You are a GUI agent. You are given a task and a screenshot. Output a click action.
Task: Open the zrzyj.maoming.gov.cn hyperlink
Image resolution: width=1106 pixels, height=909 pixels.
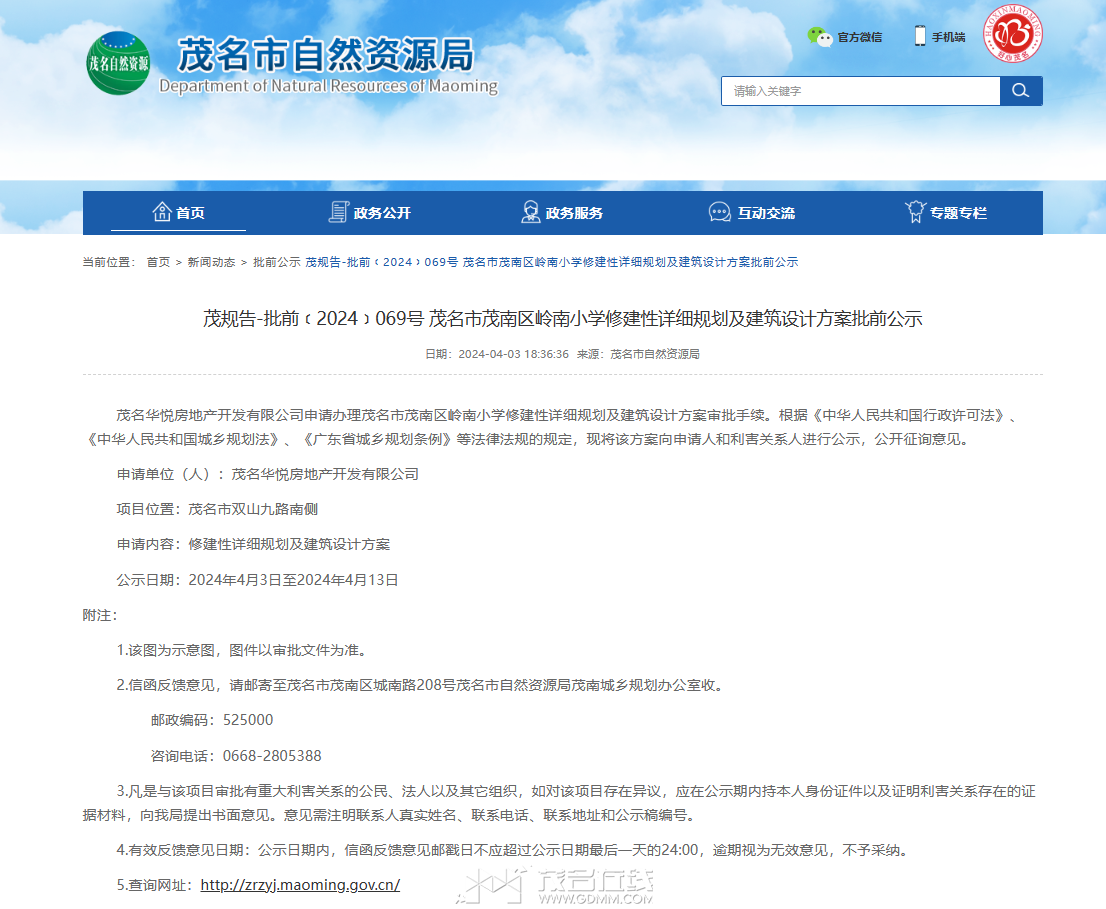tap(300, 885)
